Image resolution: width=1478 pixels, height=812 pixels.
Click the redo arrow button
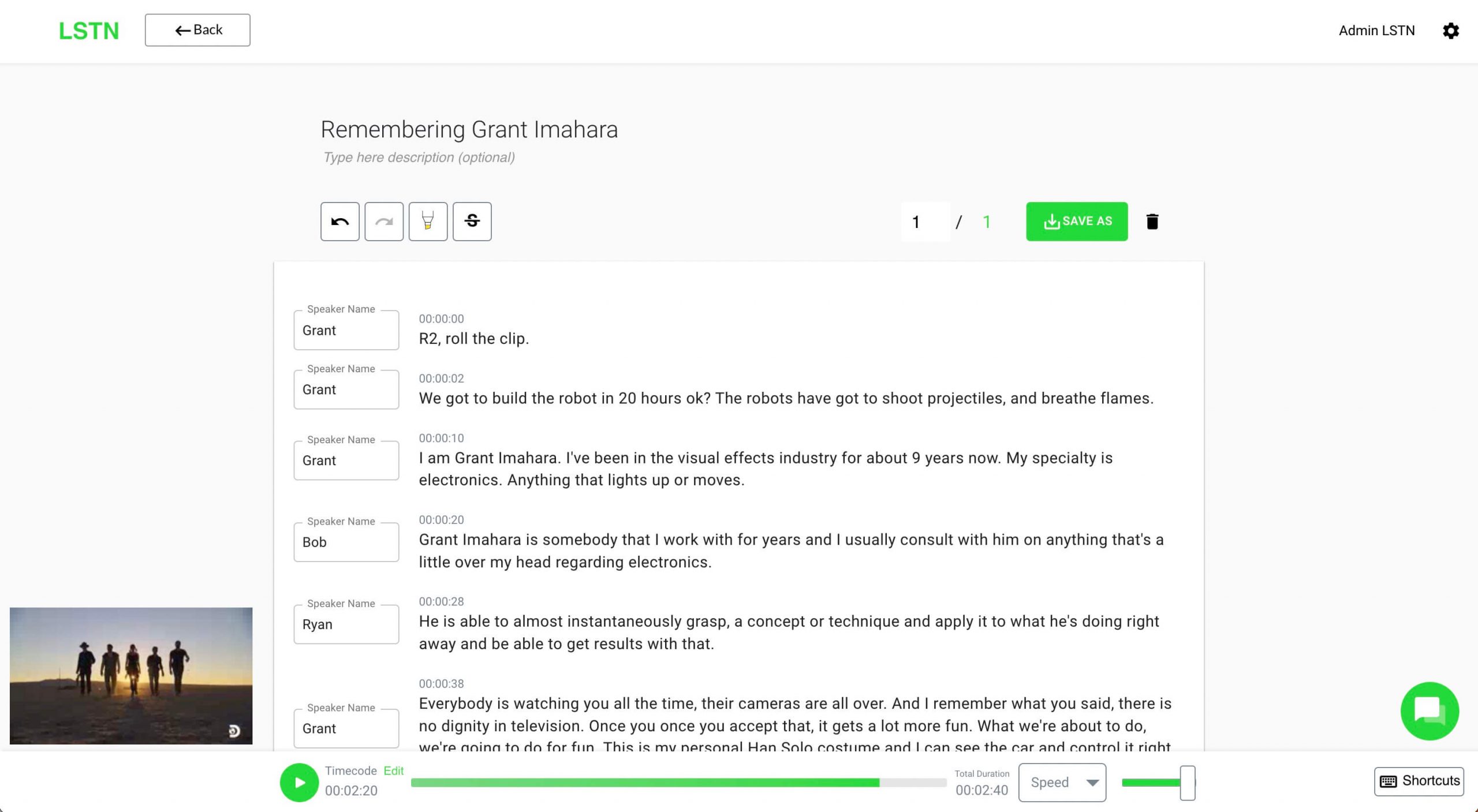point(384,222)
